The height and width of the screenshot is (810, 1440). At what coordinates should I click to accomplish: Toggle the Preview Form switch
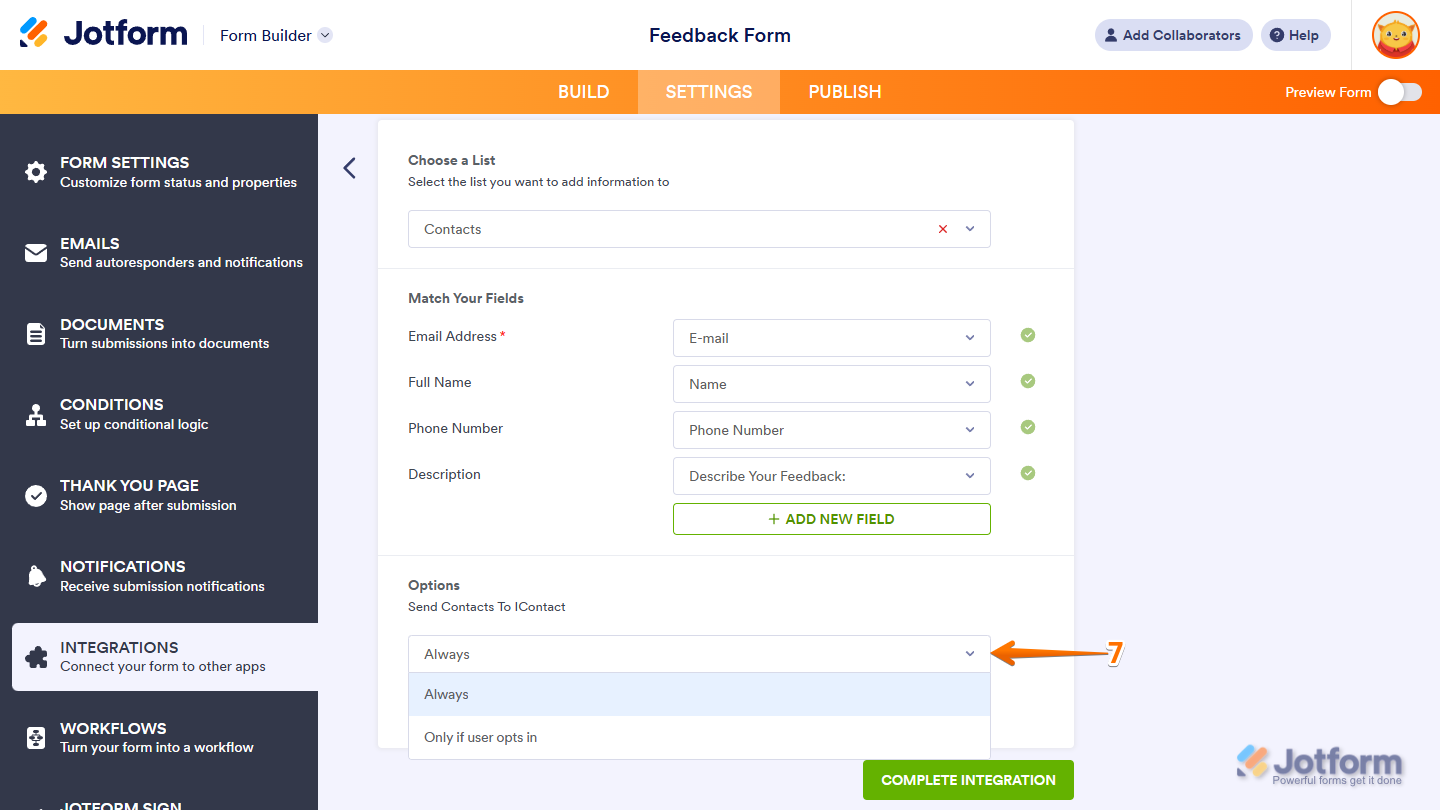1399,91
